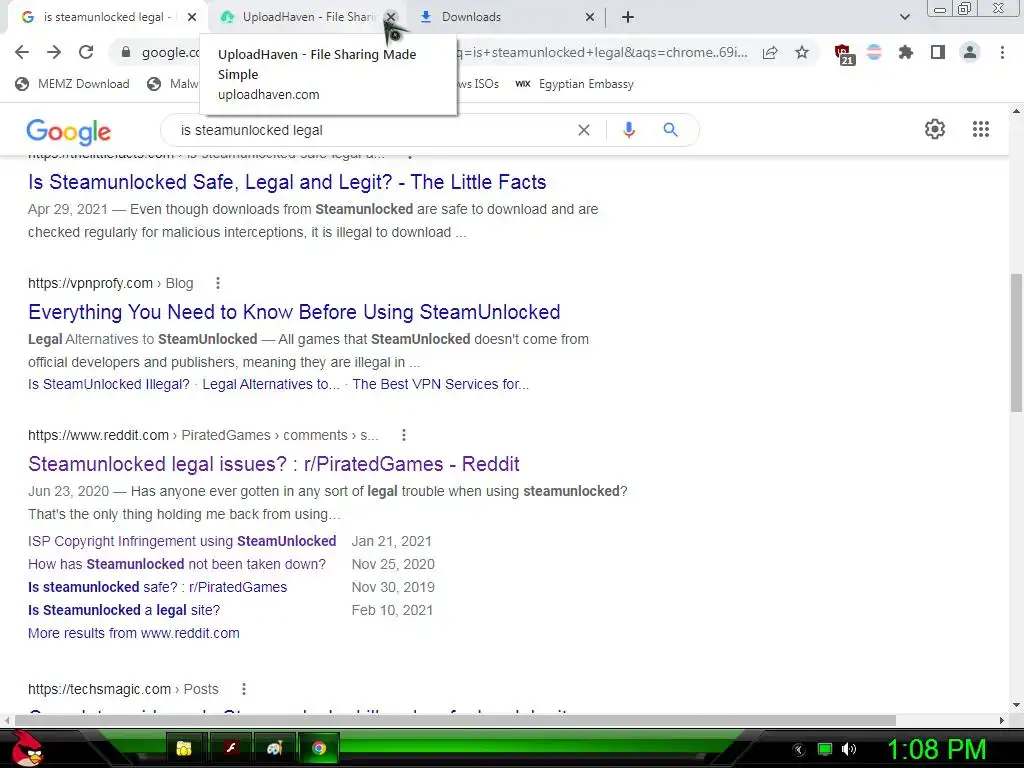This screenshot has width=1024, height=768.
Task: Bookmark this page with the star
Action: point(802,52)
